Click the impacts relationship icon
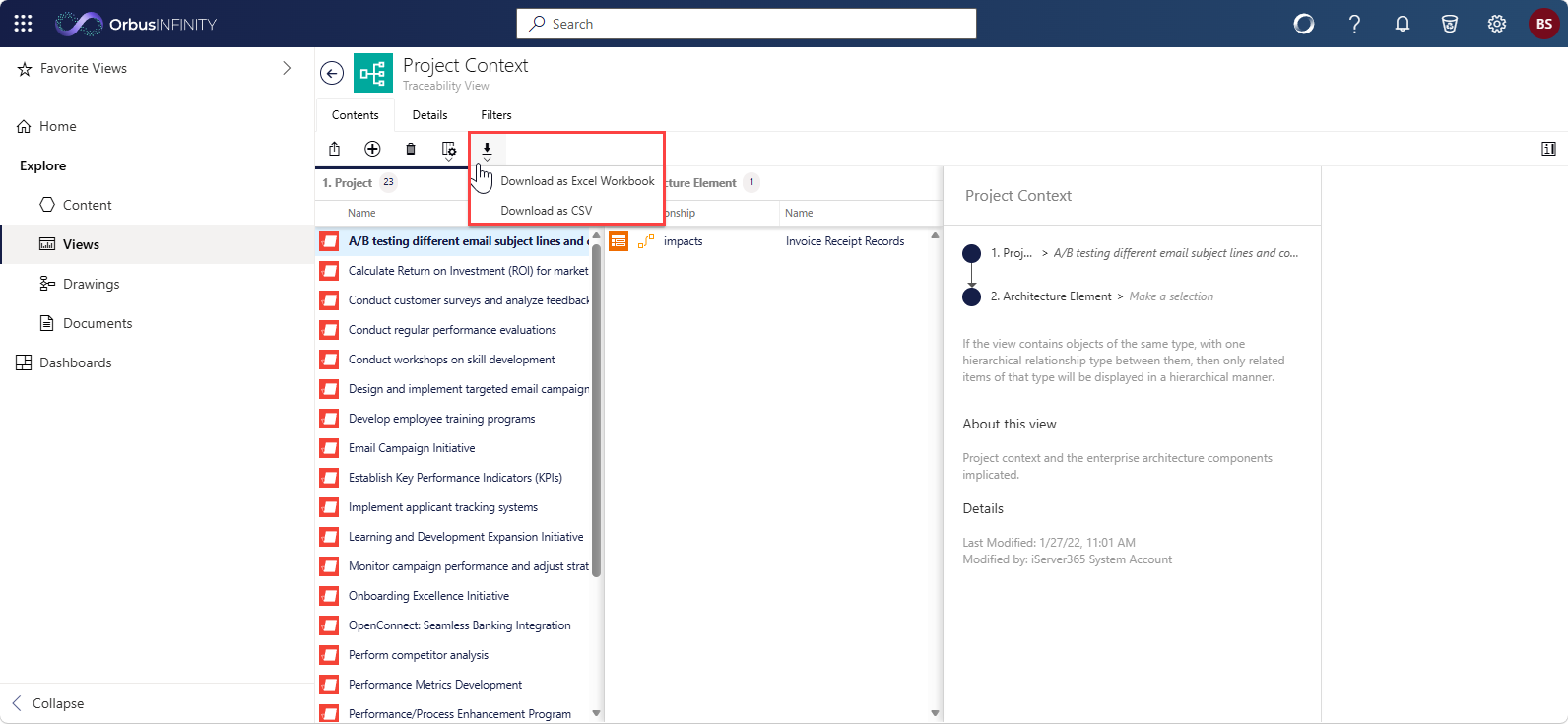This screenshot has height=724, width=1568. 646,241
